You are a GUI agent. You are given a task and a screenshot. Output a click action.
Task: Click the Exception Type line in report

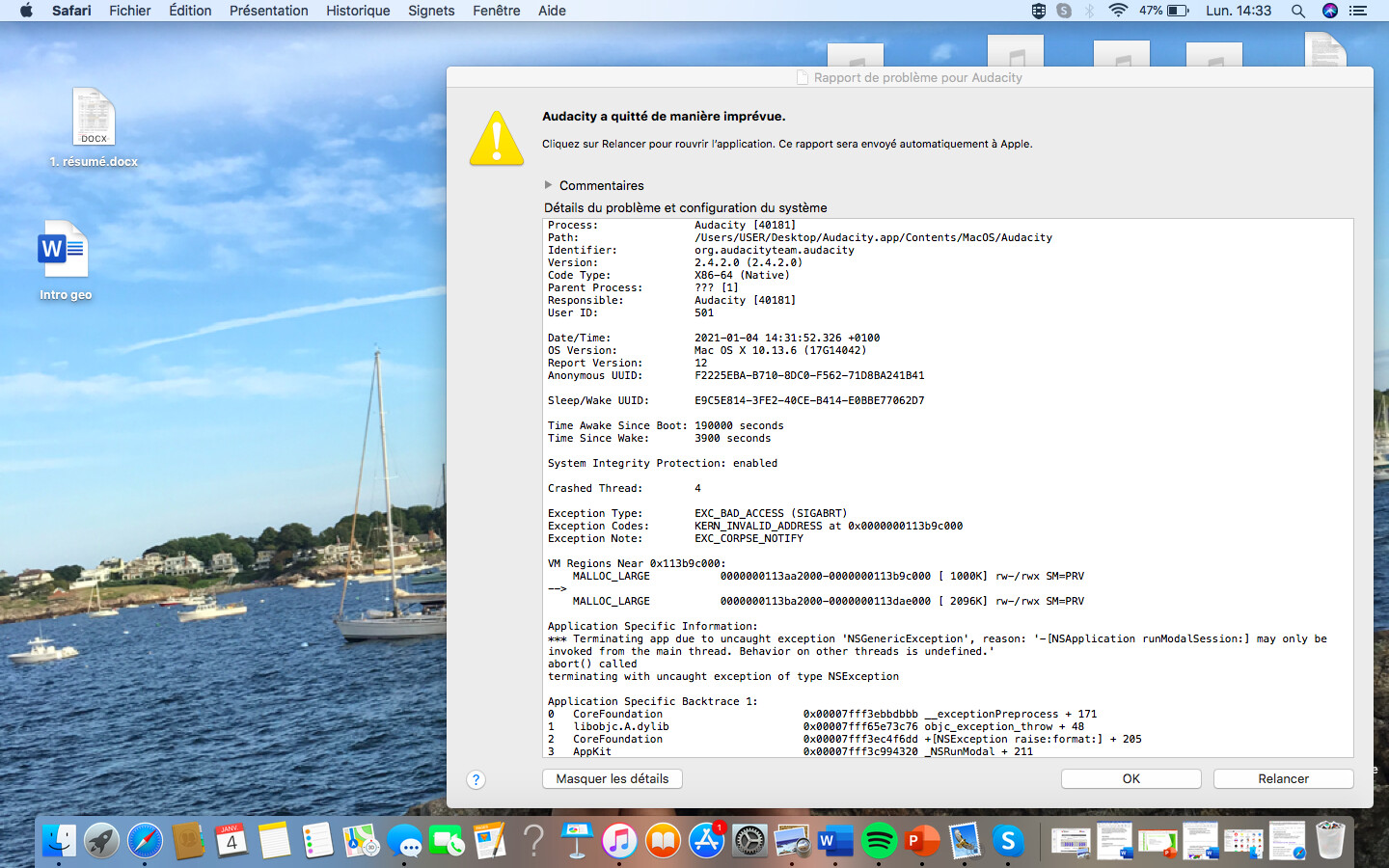[x=697, y=513]
